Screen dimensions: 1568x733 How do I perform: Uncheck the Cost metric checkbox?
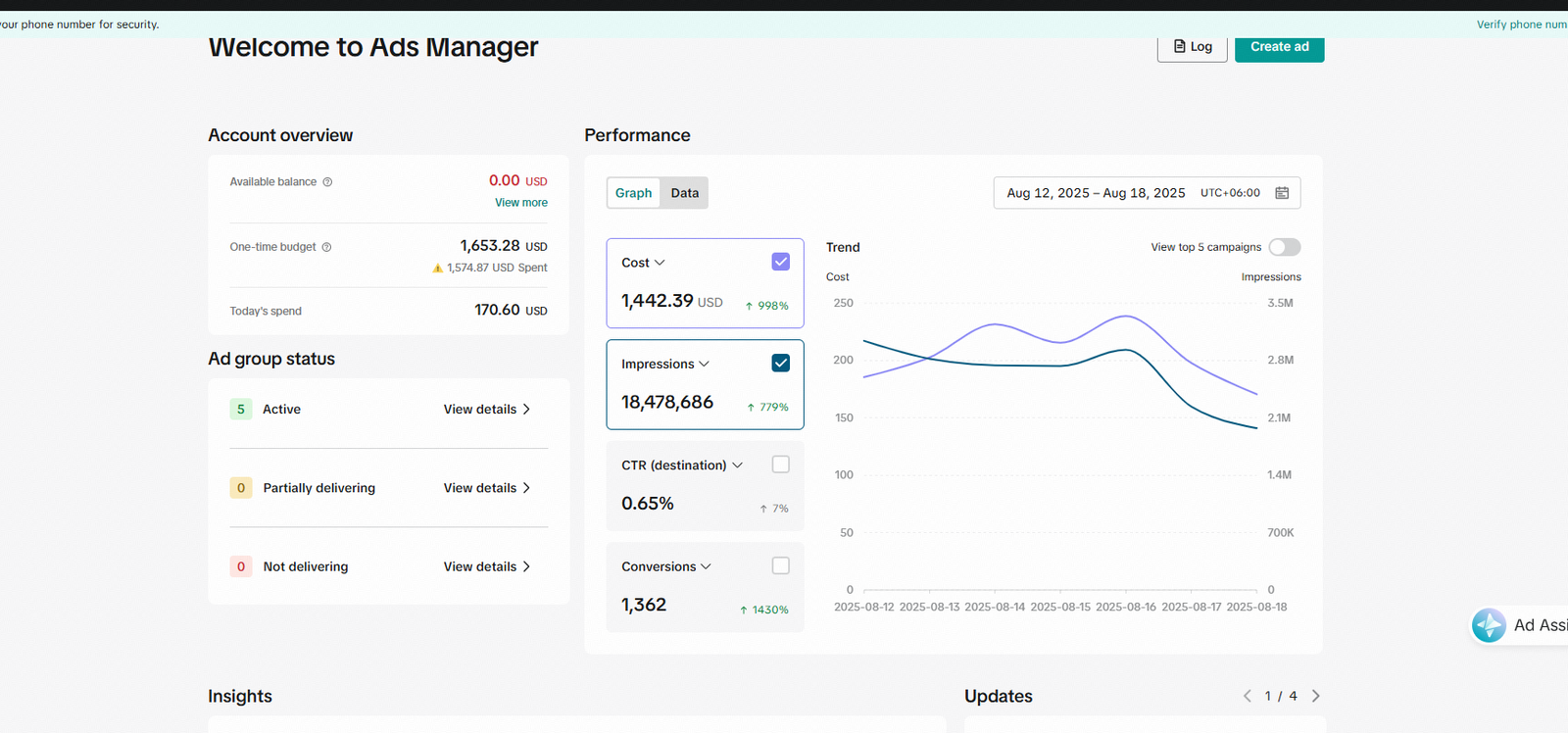pos(780,262)
